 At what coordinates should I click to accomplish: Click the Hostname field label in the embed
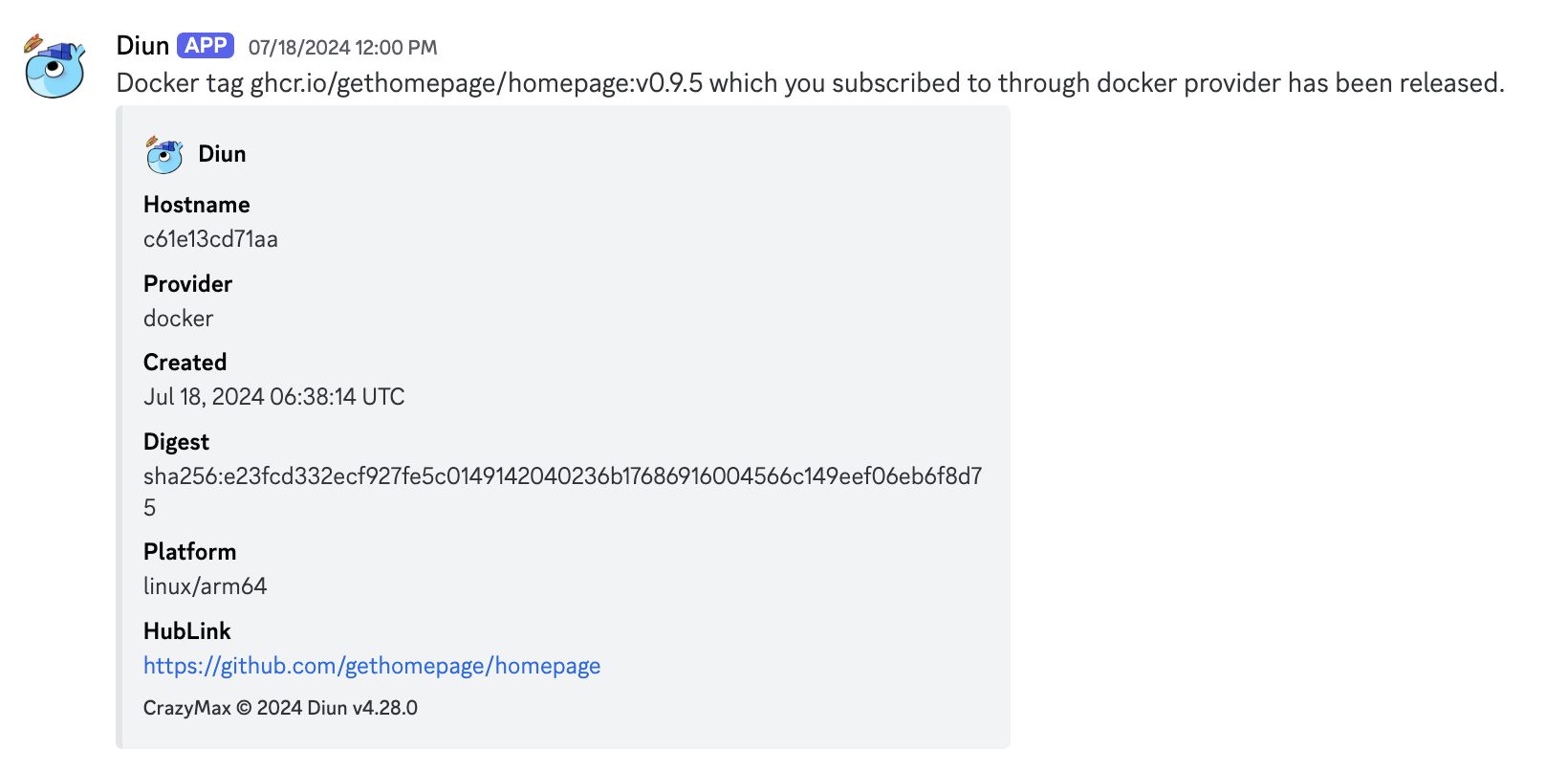[196, 204]
